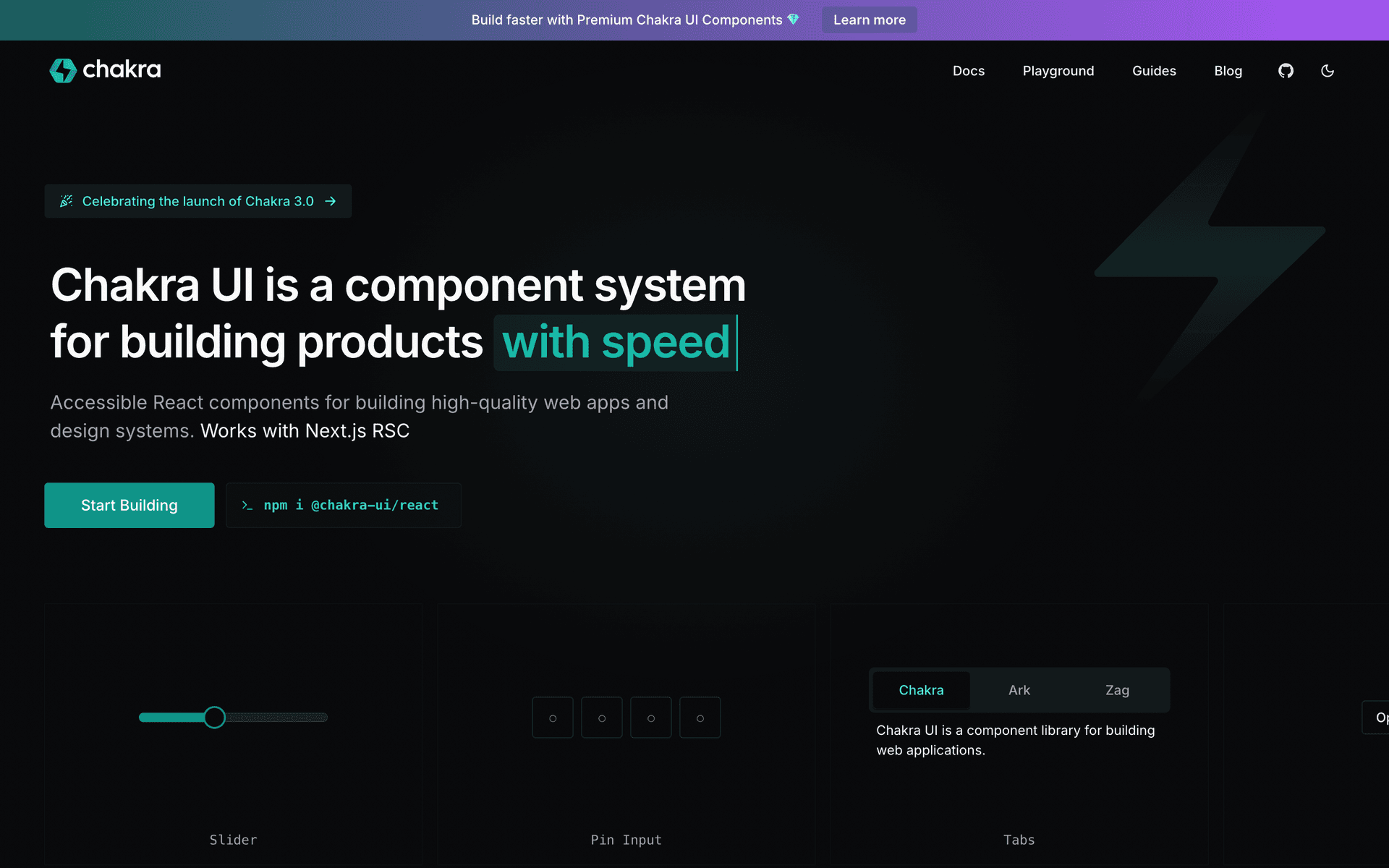Focus the first pin input box
The width and height of the screenshot is (1389, 868).
(553, 718)
